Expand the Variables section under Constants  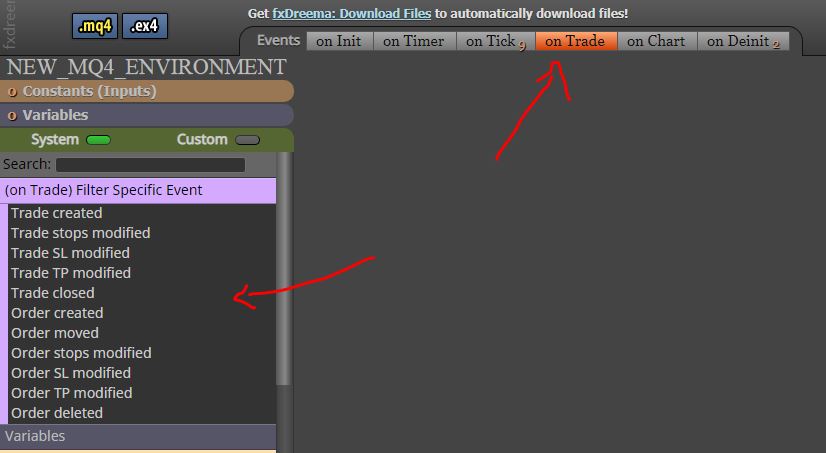point(146,115)
